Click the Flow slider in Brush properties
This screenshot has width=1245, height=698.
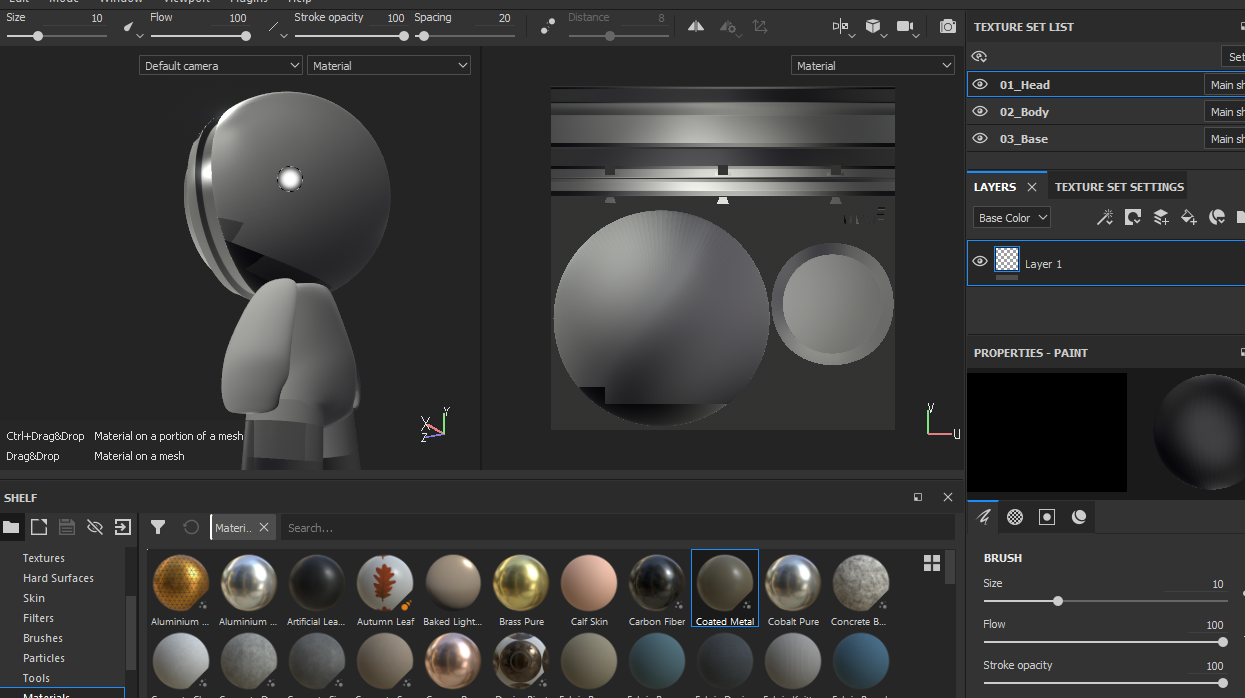coord(1104,642)
